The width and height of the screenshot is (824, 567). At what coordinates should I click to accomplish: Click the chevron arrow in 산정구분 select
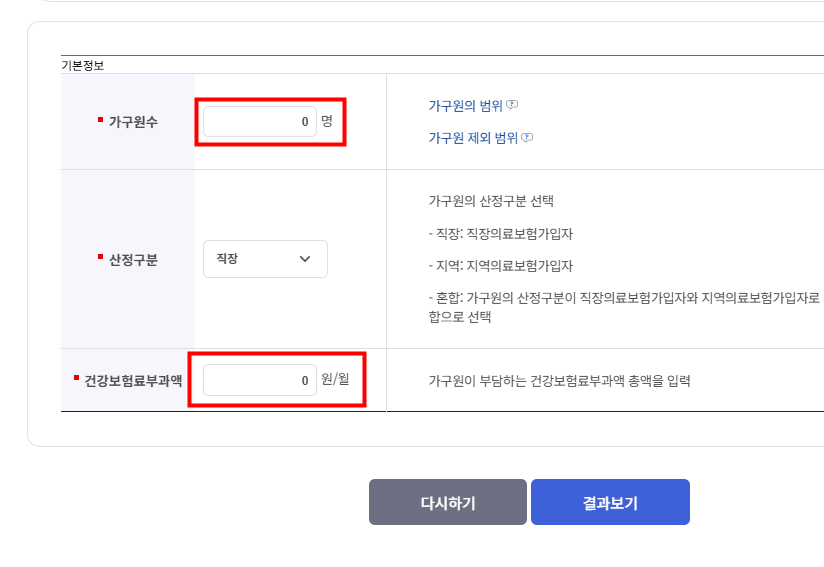[305, 259]
